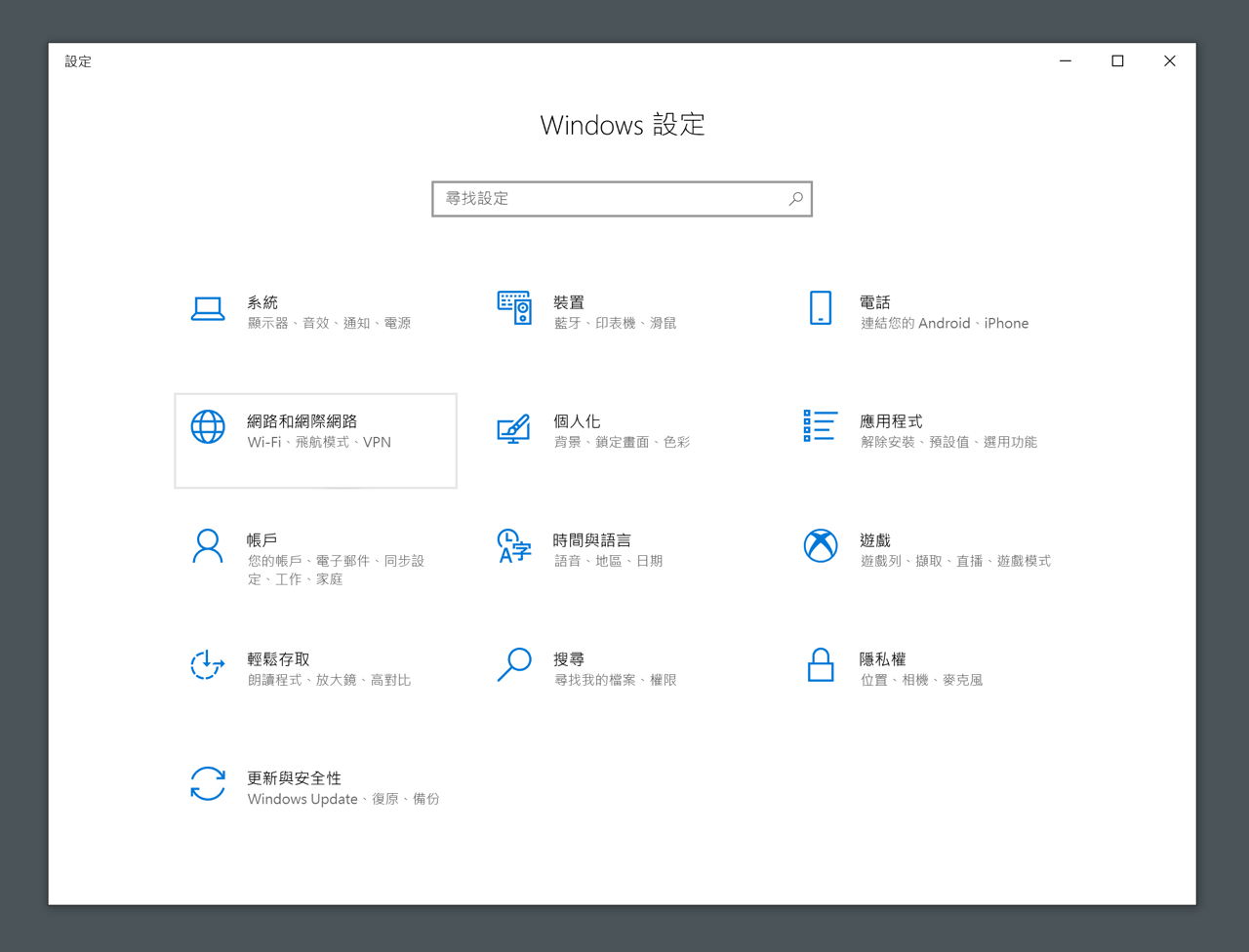
Task: Click the Wi-Fi、飛航模式、VPN description
Action: (x=319, y=442)
